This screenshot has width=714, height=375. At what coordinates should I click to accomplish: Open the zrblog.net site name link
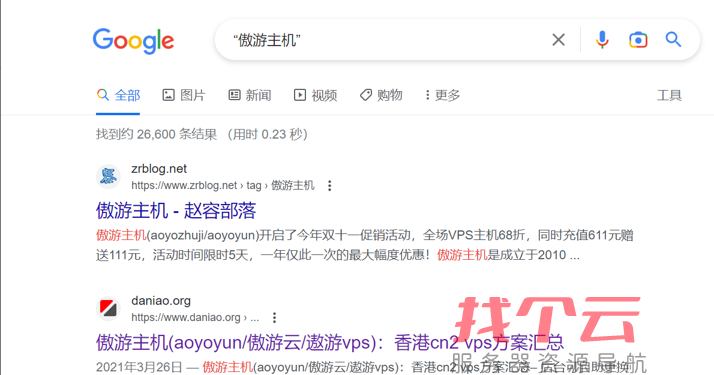pyautogui.click(x=159, y=169)
